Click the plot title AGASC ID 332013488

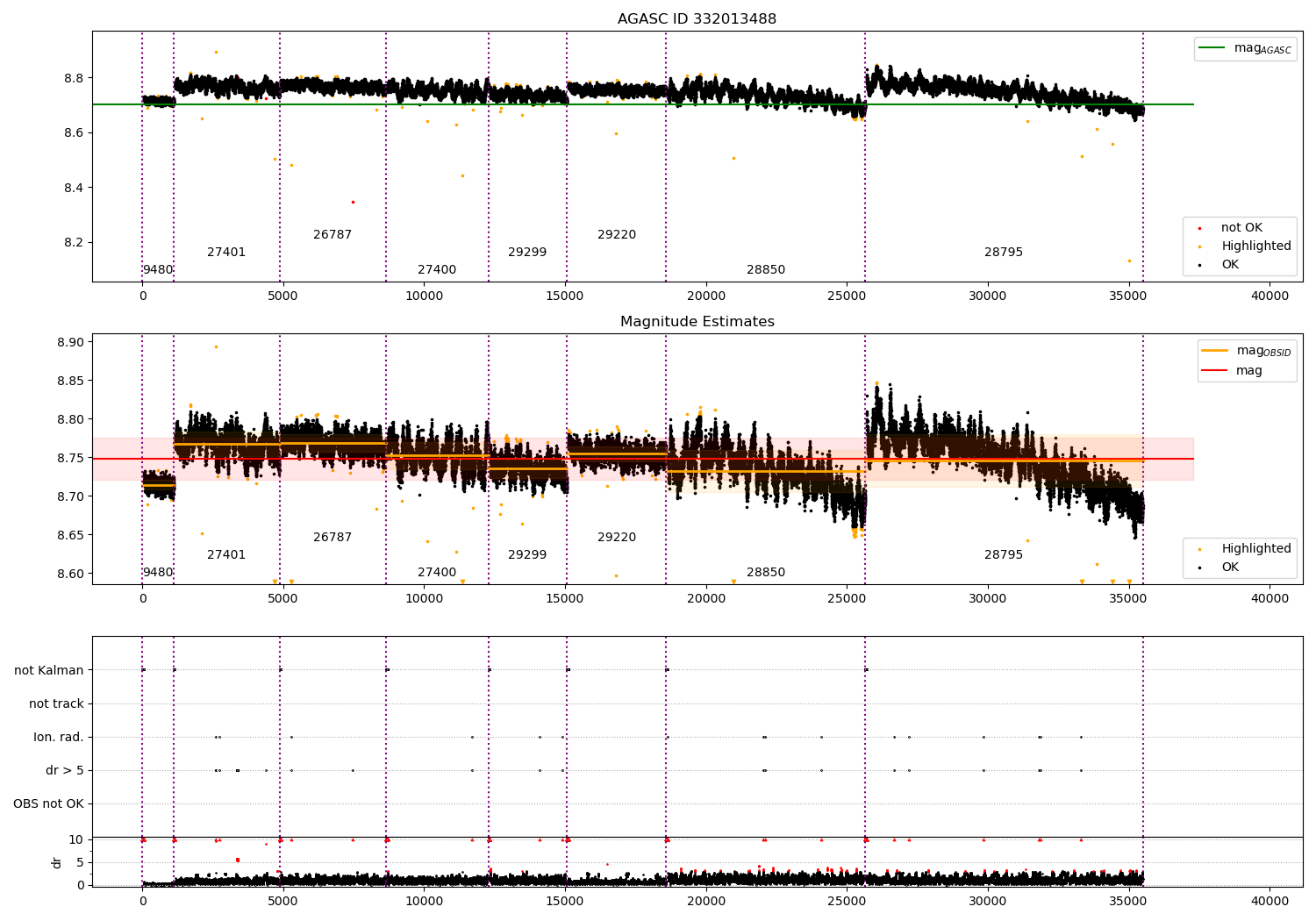(x=697, y=18)
